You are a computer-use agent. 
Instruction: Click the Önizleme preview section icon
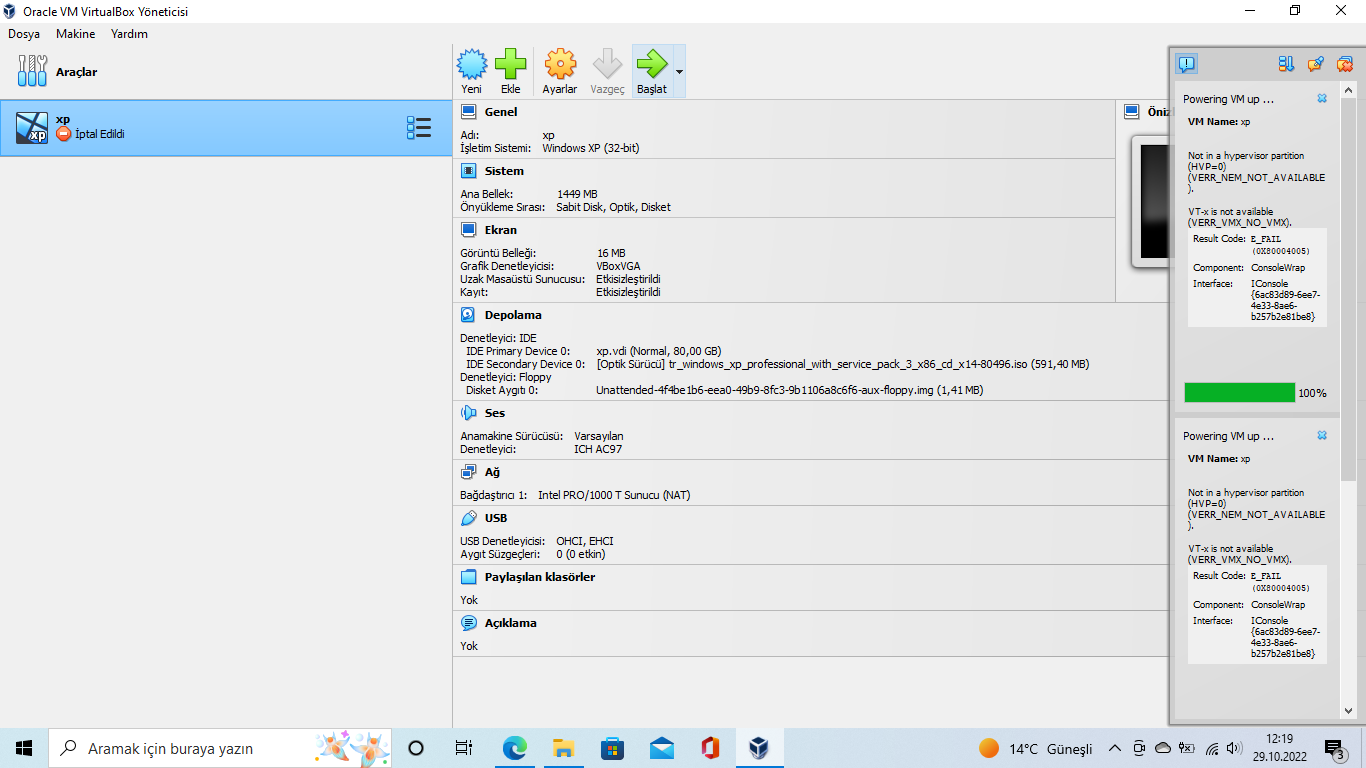pos(1132,111)
